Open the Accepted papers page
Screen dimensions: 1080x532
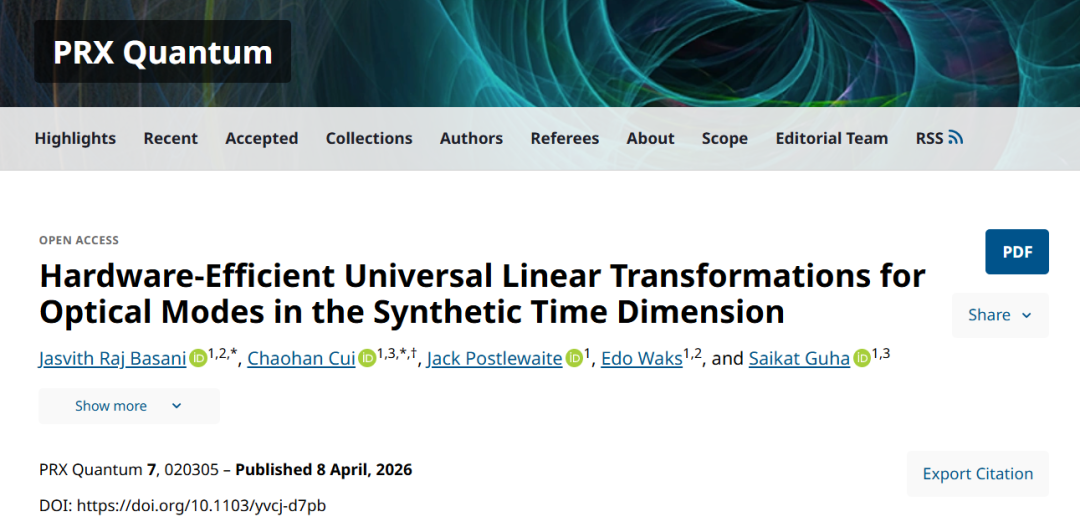(261, 138)
